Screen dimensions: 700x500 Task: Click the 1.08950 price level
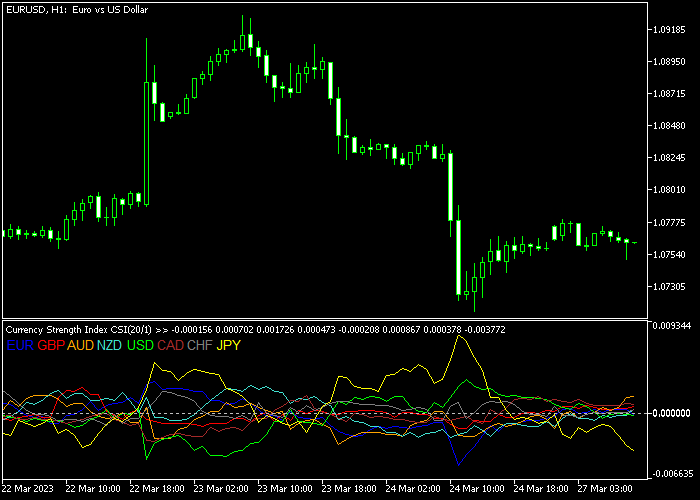pos(669,62)
